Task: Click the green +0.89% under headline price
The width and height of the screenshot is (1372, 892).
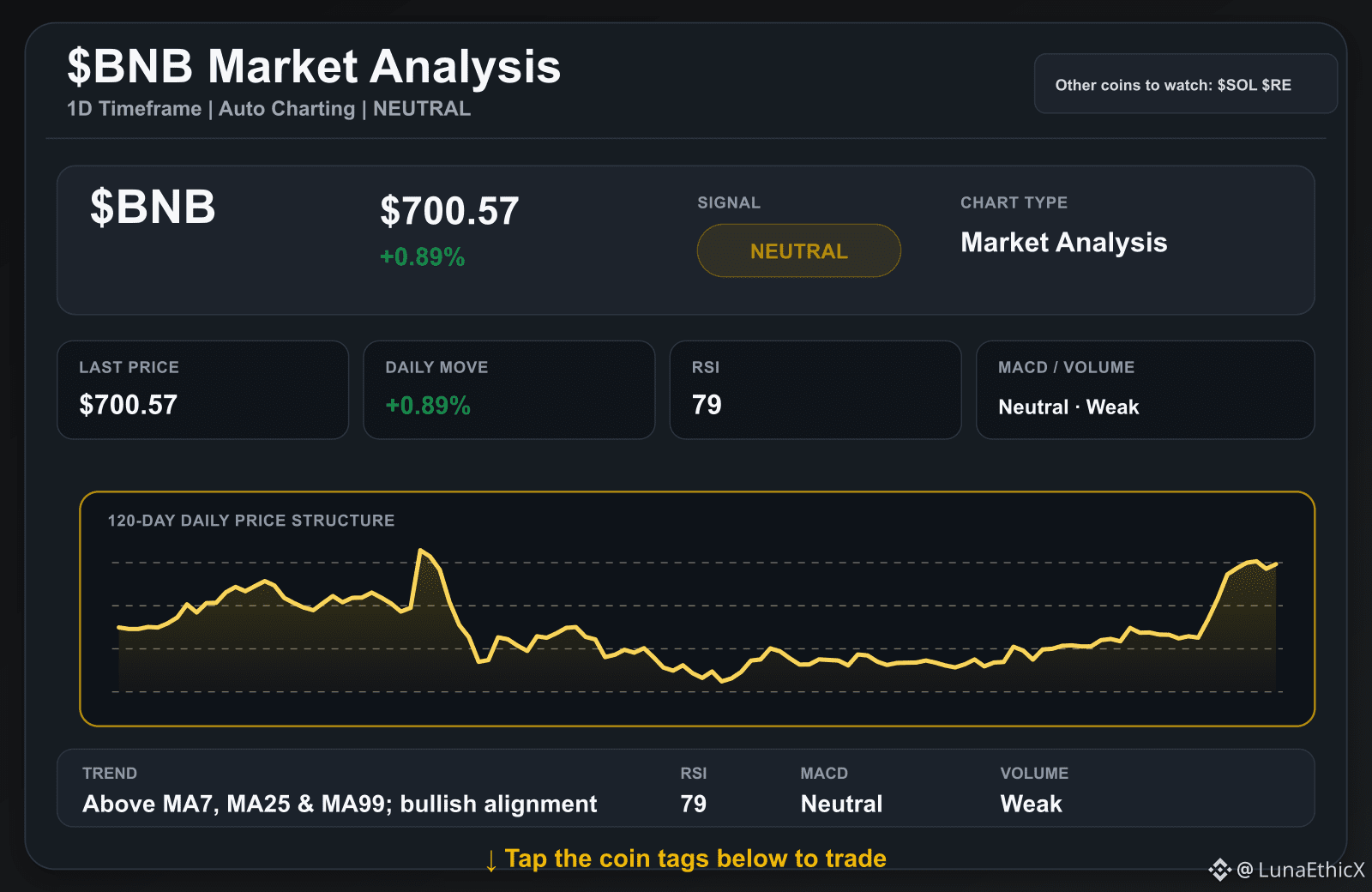Action: click(422, 256)
